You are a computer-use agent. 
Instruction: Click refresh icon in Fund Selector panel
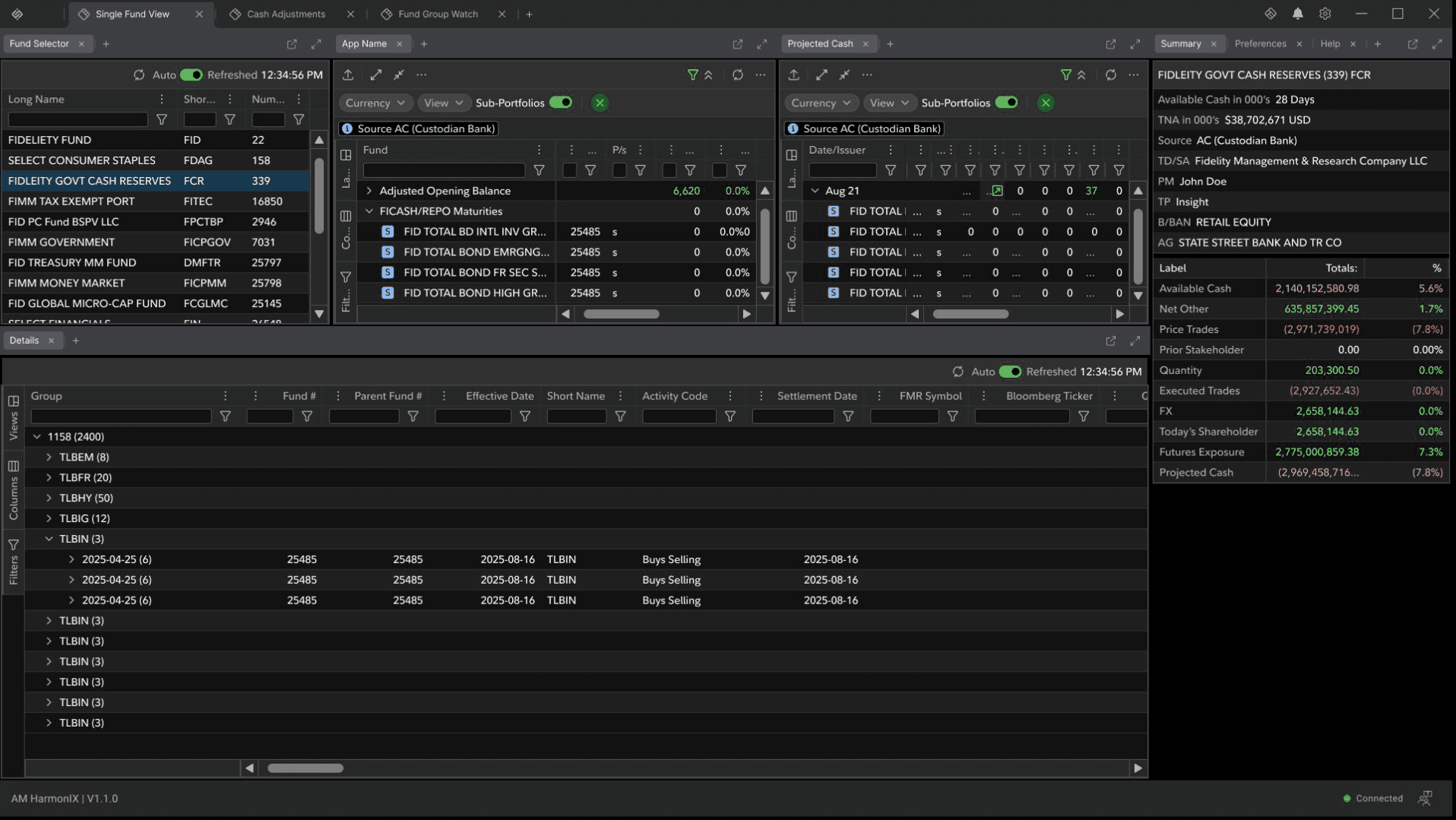139,74
